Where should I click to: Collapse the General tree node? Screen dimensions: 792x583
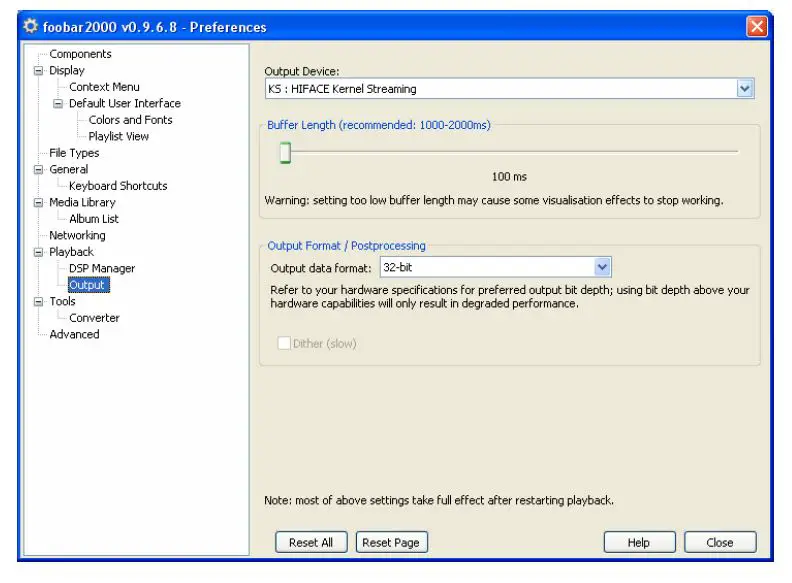[38, 169]
